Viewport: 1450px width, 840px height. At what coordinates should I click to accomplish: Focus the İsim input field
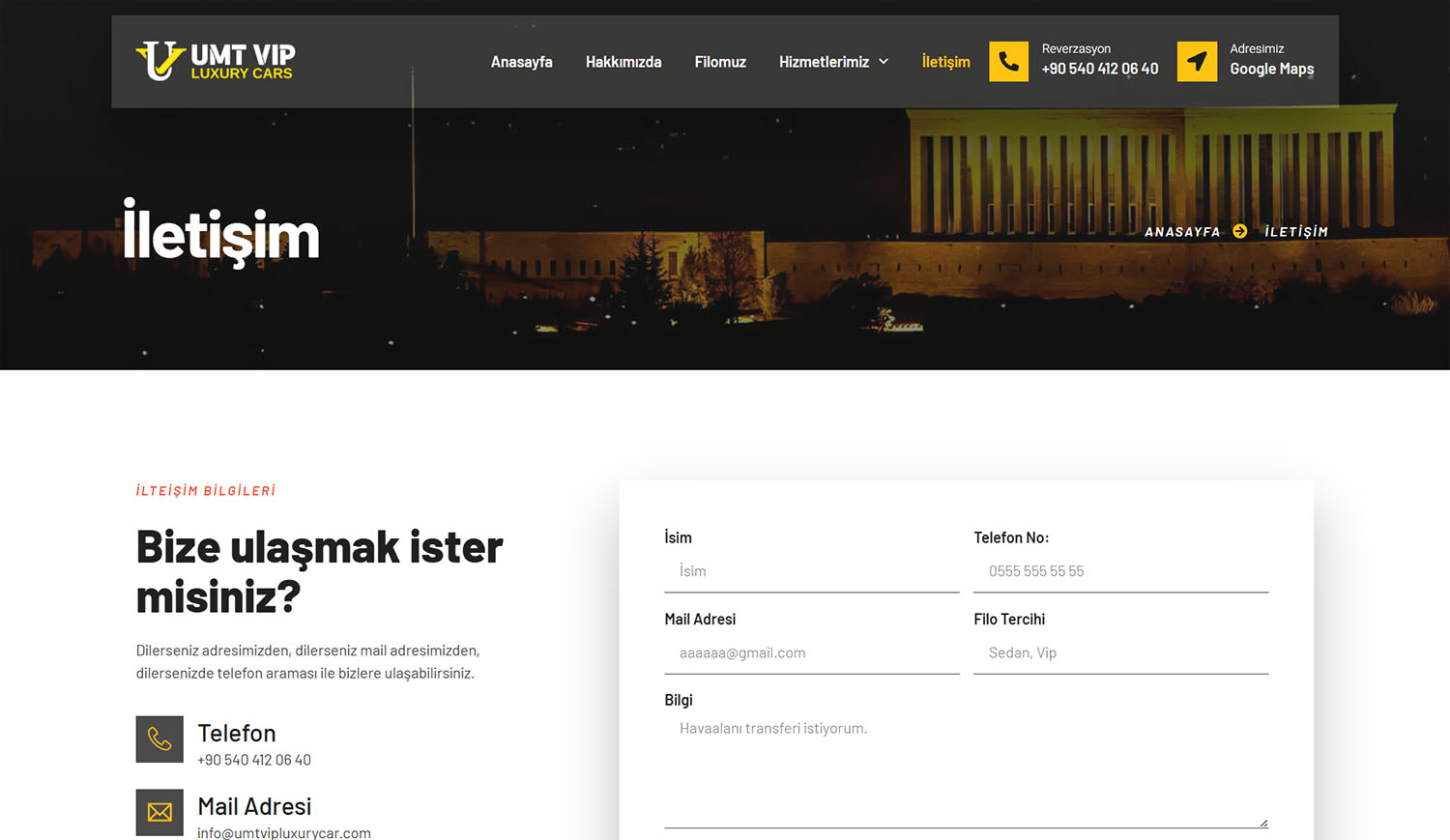pos(811,571)
